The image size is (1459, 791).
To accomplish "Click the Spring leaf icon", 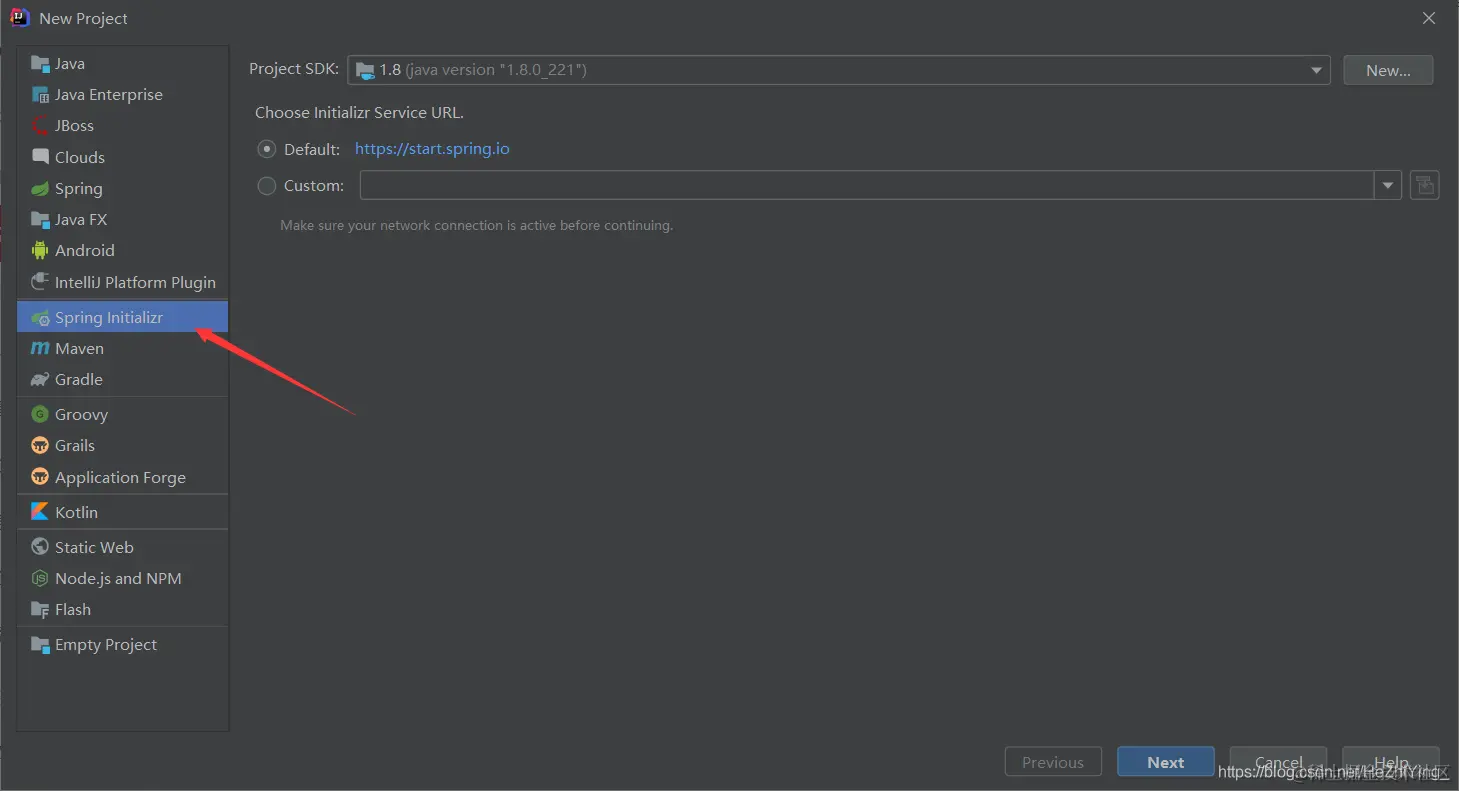I will click(40, 188).
